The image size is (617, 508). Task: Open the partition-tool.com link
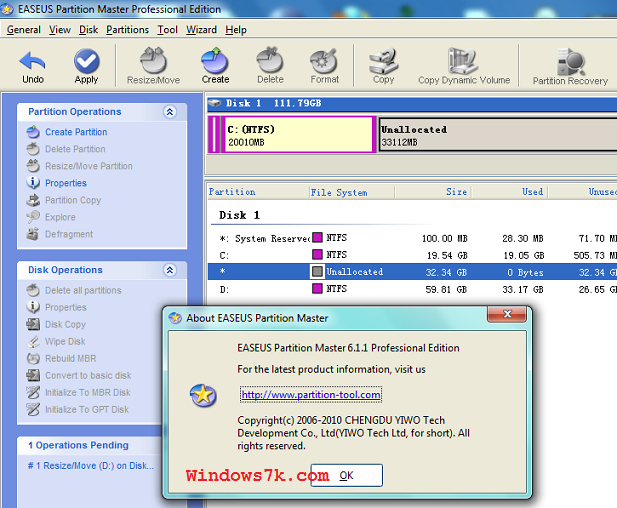[x=311, y=395]
